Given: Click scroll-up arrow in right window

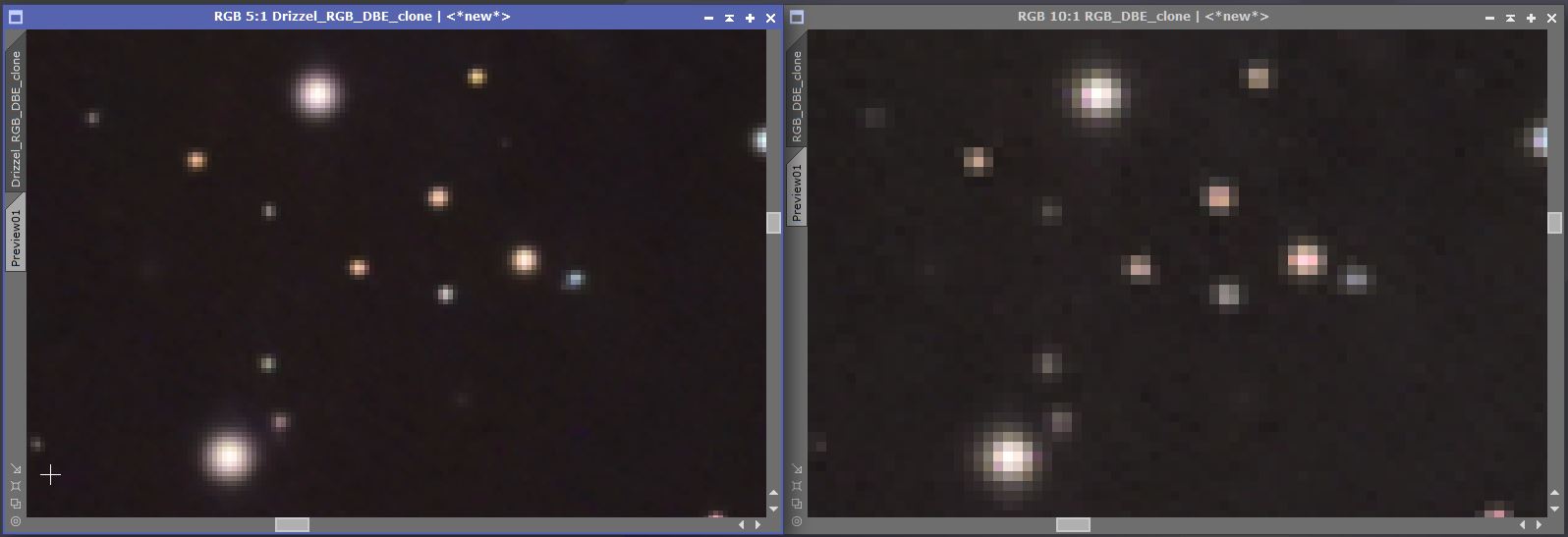Looking at the screenshot, I should (x=1554, y=493).
